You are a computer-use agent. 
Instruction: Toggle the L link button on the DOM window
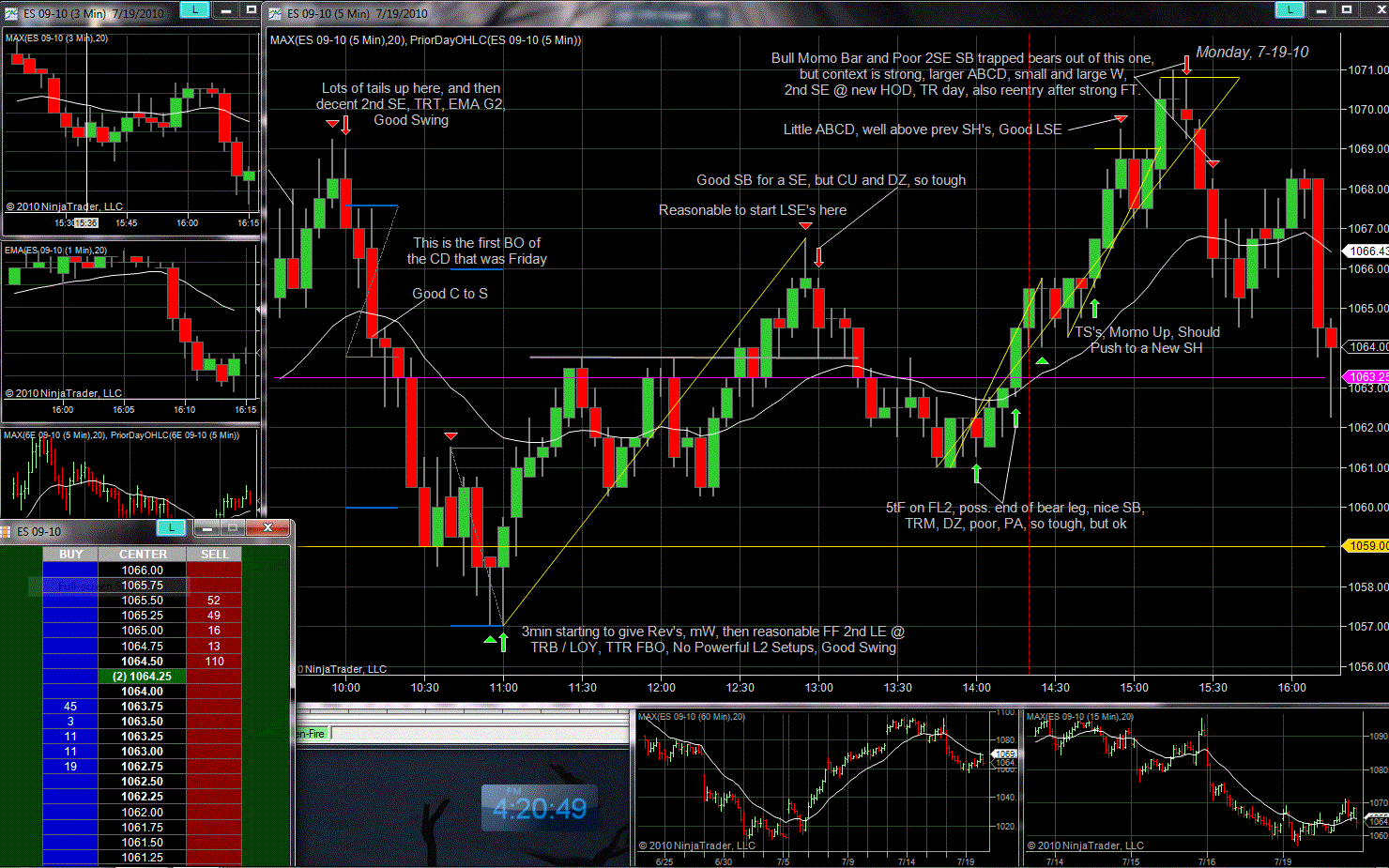pos(171,528)
